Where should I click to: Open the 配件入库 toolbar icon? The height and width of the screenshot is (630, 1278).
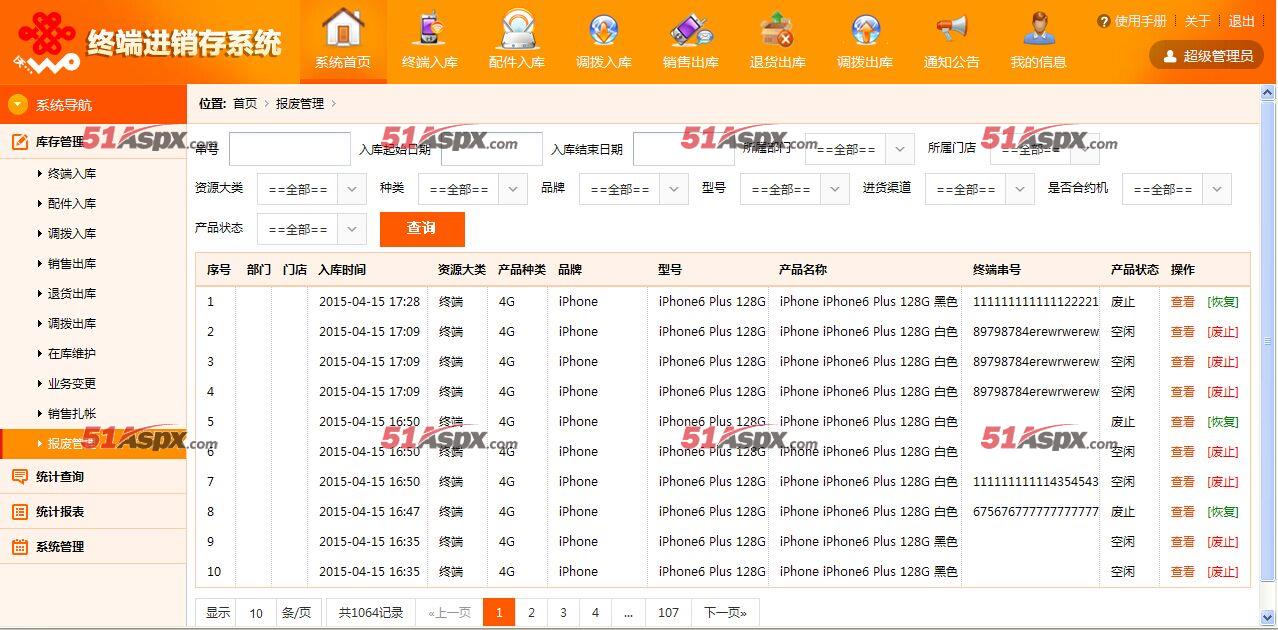pos(517,41)
